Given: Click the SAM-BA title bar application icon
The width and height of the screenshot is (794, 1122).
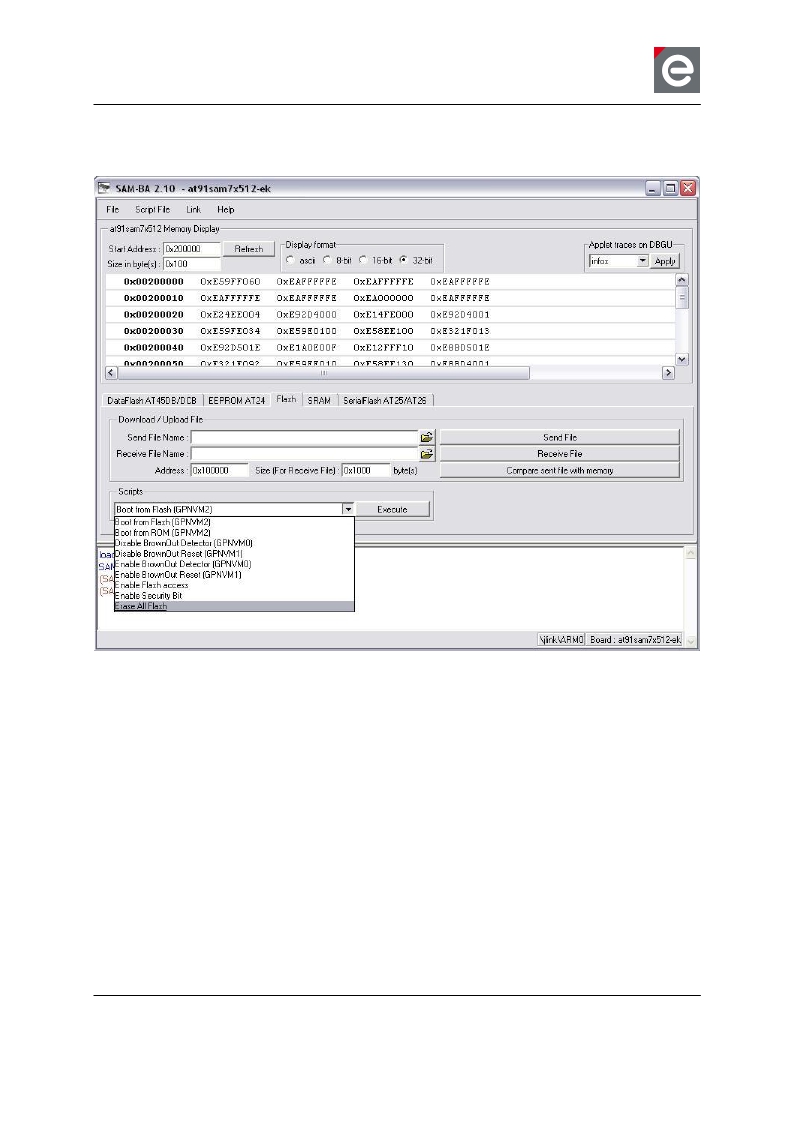Looking at the screenshot, I should pyautogui.click(x=104, y=188).
